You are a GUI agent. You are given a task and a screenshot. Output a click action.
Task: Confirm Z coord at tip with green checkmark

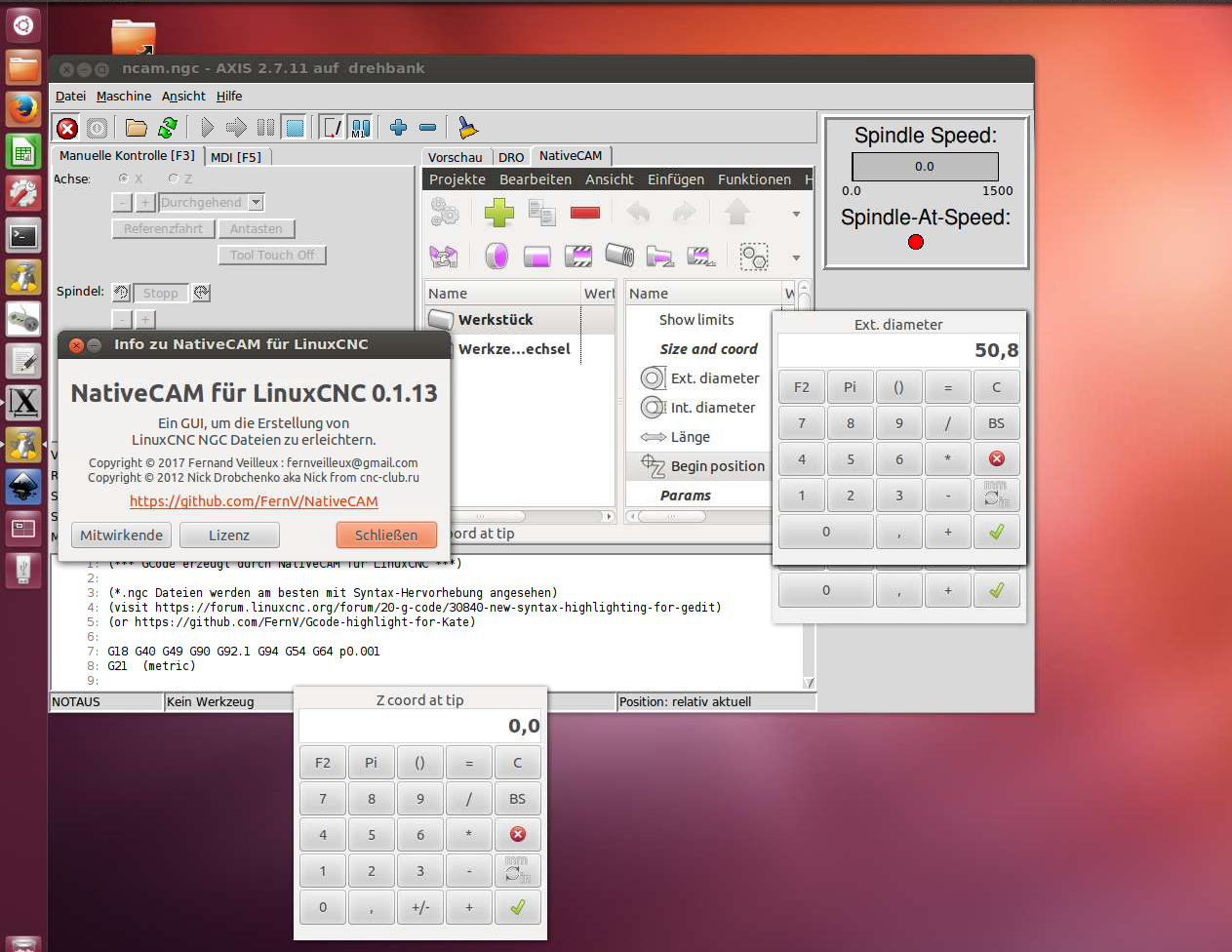(517, 907)
